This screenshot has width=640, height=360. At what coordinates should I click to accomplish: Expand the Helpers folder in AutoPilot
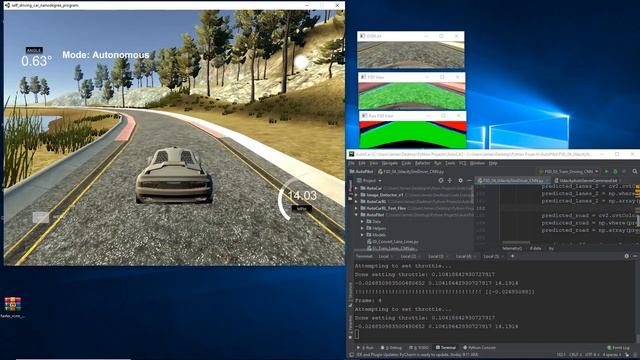pyautogui.click(x=363, y=228)
